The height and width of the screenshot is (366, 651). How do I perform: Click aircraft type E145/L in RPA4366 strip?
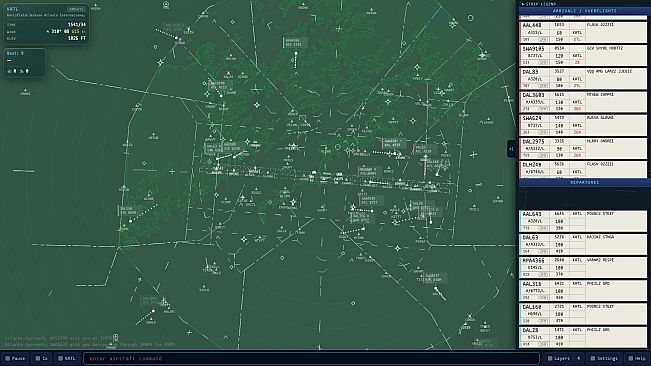tap(535, 268)
